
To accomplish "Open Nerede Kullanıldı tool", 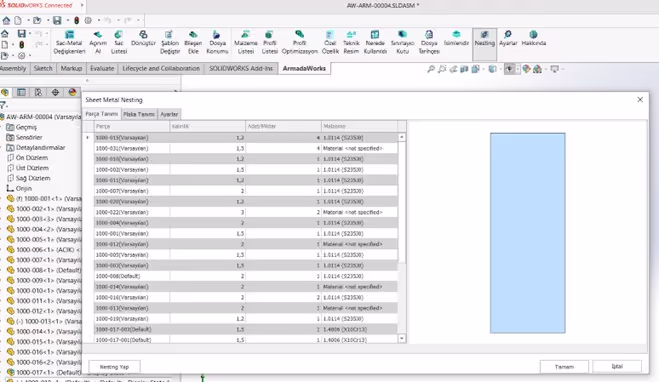I will pyautogui.click(x=375, y=42).
